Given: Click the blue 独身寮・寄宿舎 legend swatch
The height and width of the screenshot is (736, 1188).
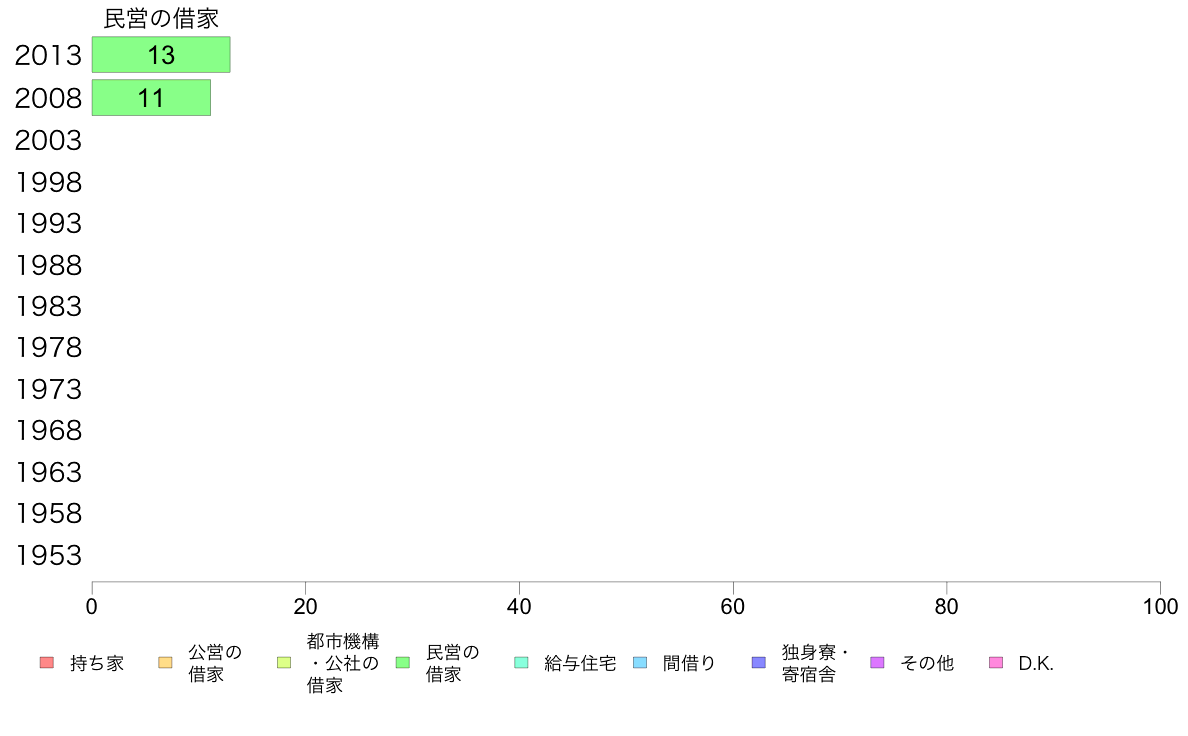Looking at the screenshot, I should [x=758, y=662].
